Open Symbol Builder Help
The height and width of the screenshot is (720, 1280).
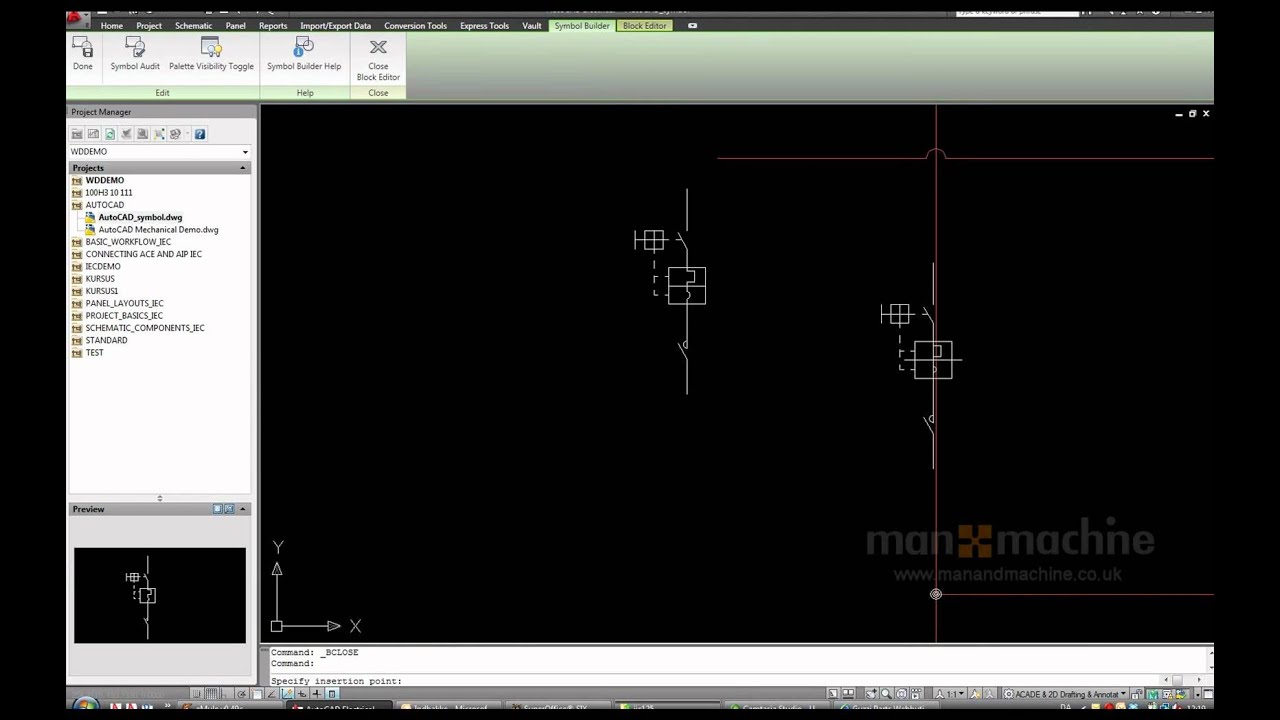click(304, 54)
